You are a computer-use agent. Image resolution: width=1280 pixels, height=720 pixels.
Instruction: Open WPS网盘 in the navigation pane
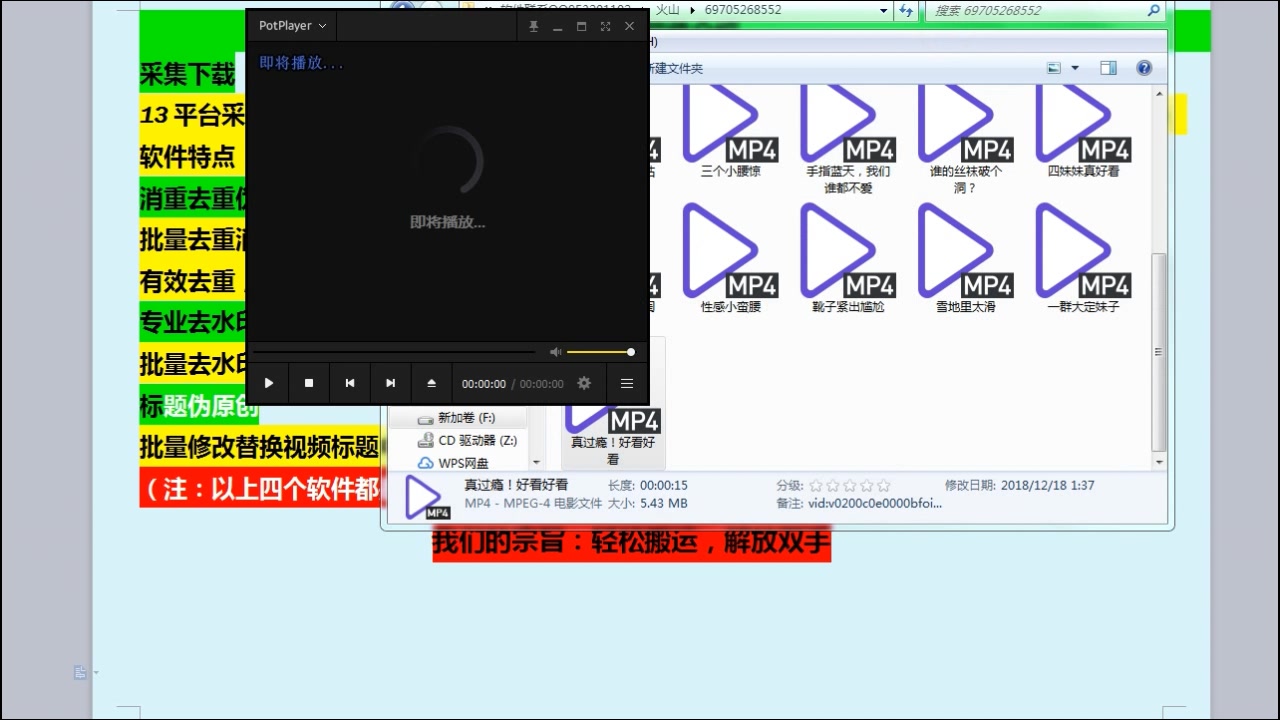pos(453,463)
